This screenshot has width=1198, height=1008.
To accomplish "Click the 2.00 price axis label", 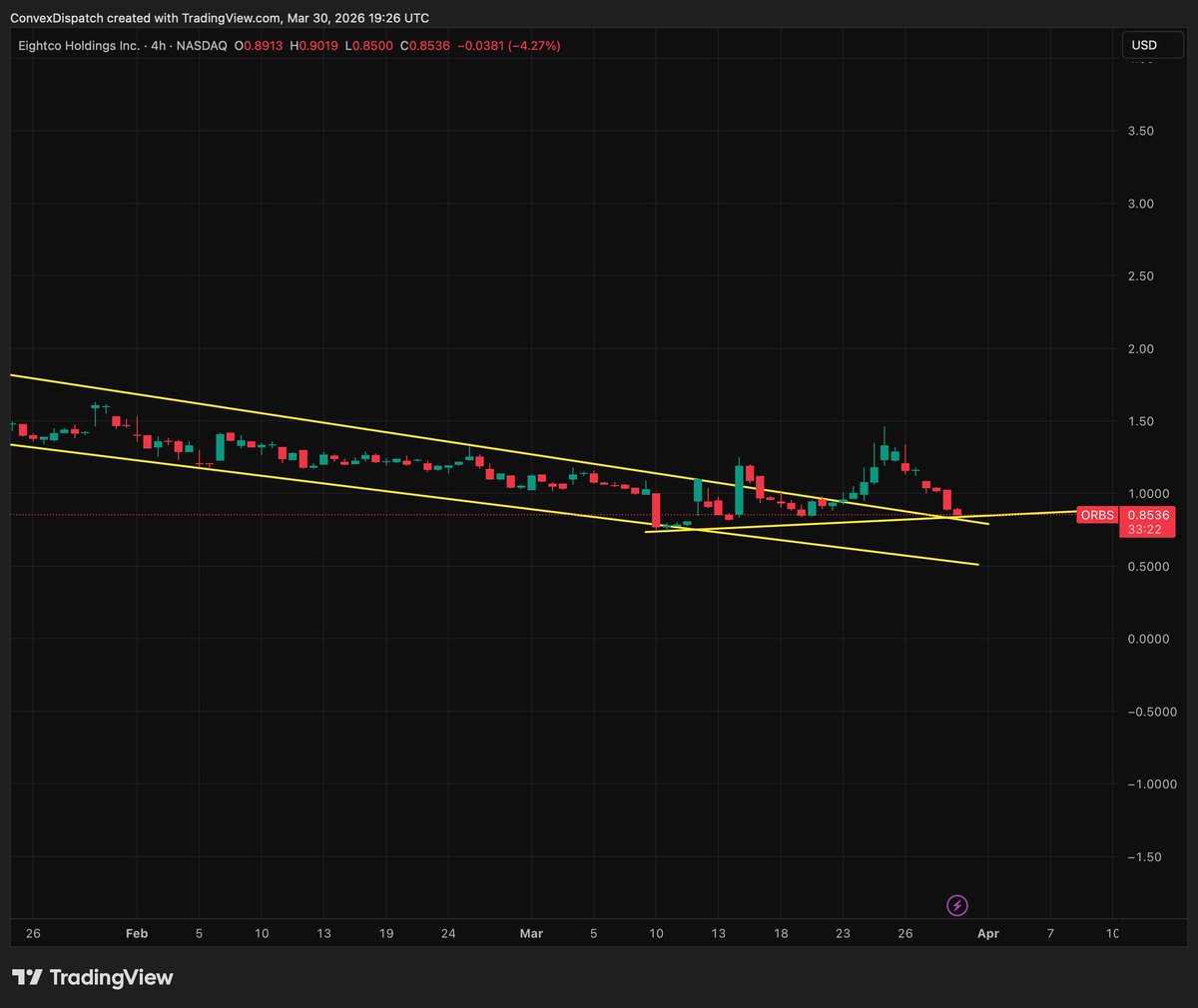I will point(1140,349).
